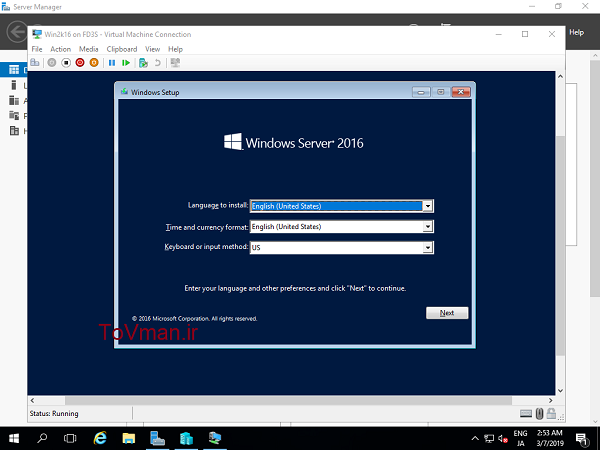Open Help in Server Manager
The image size is (600, 450).
coord(576,33)
